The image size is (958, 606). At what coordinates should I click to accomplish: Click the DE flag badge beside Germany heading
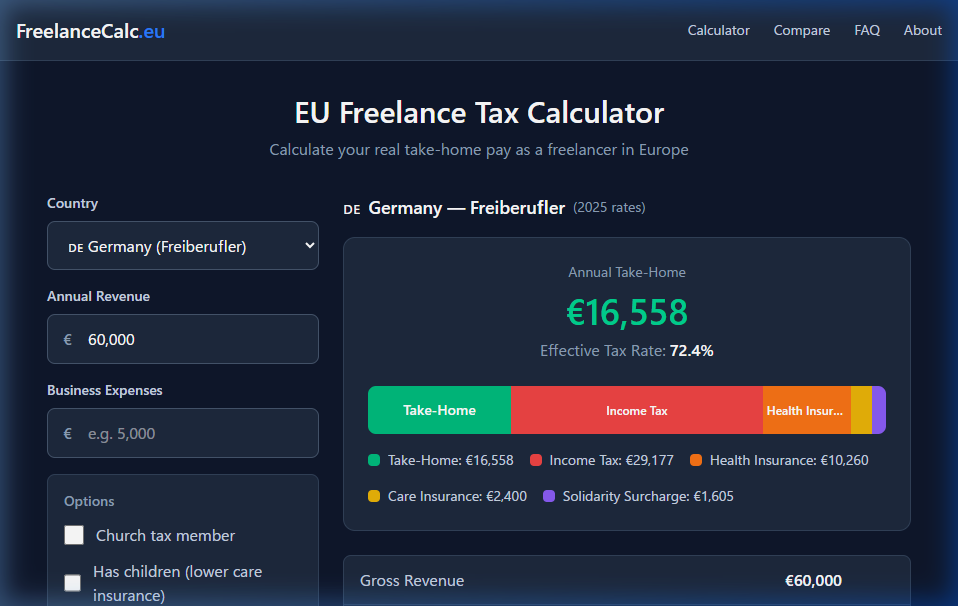pyautogui.click(x=351, y=209)
